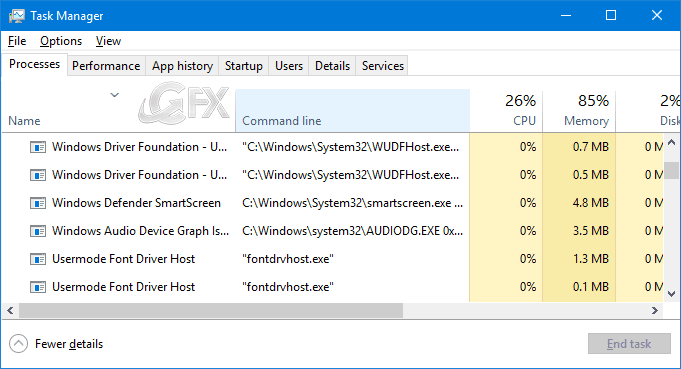Go to the Users tab
The image size is (681, 369).
(x=289, y=66)
